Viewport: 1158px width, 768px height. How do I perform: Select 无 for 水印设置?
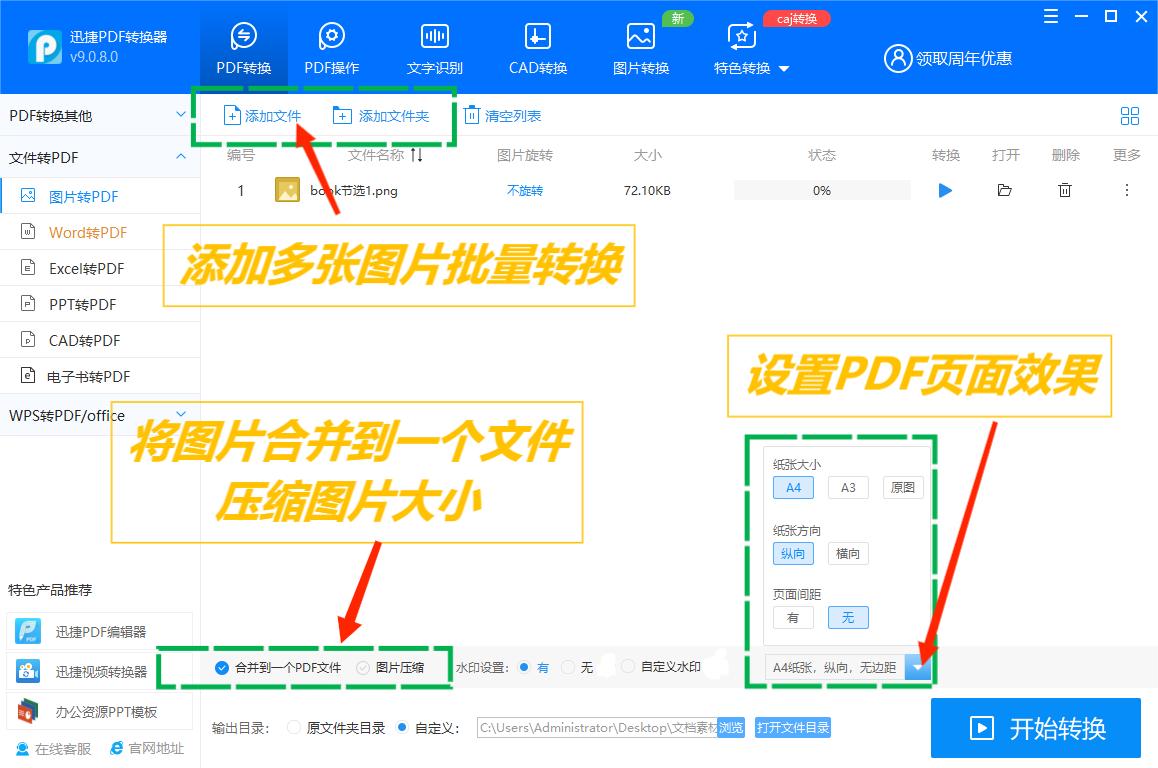[568, 667]
